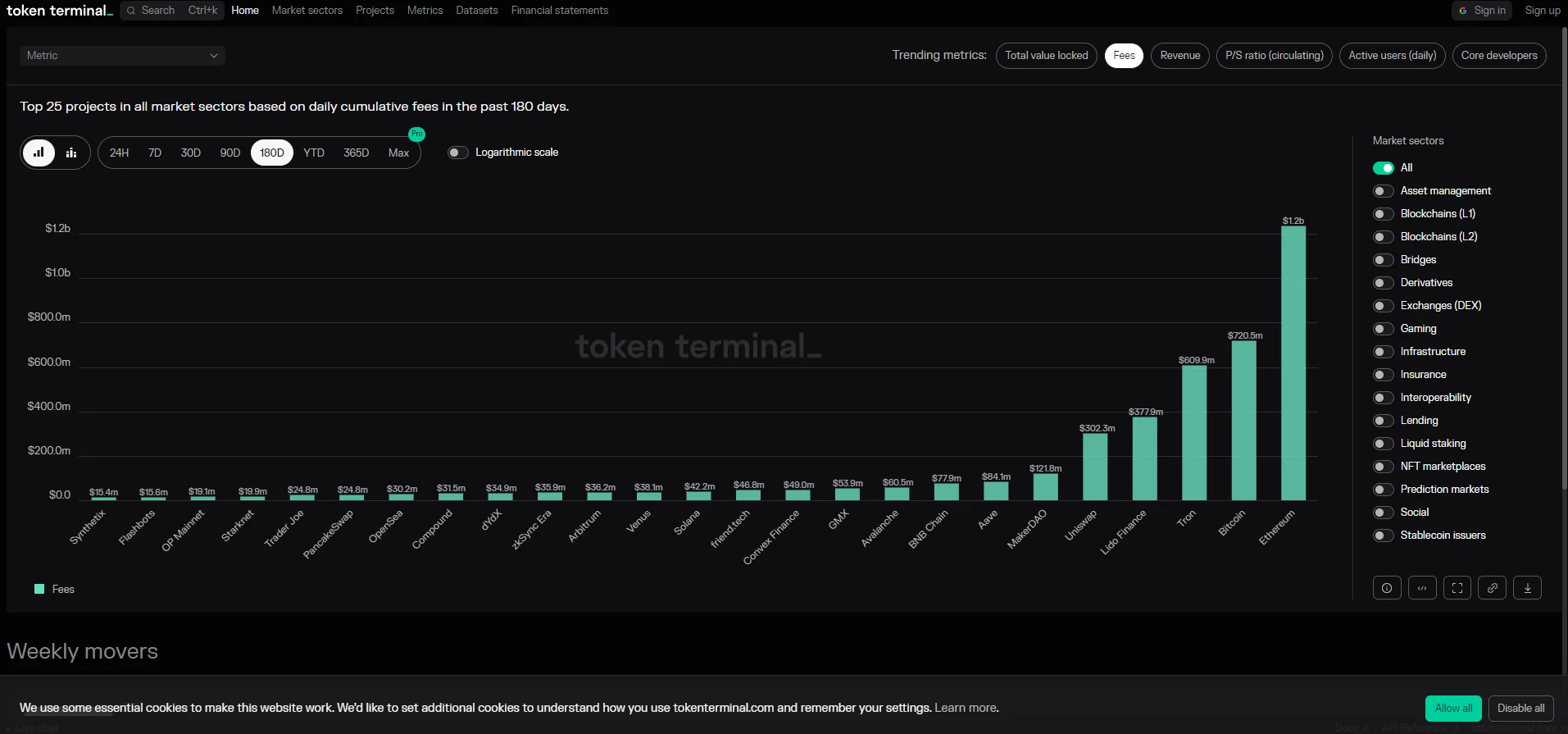Select Active users (daily) metric
This screenshot has height=734, width=1568.
pyautogui.click(x=1393, y=56)
